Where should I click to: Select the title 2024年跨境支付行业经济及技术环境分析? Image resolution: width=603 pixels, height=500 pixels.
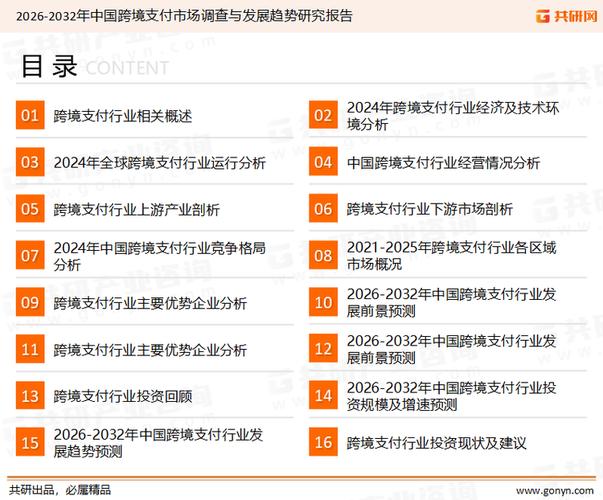click(453, 116)
